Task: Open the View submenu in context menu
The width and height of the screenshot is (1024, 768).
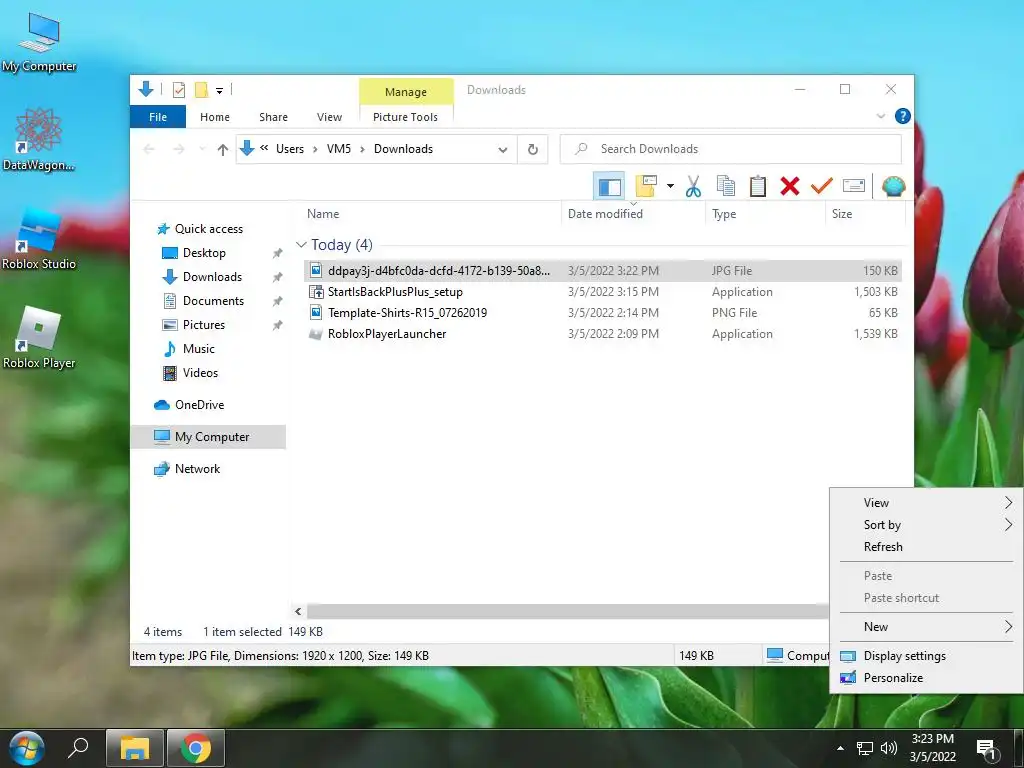Action: (926, 503)
